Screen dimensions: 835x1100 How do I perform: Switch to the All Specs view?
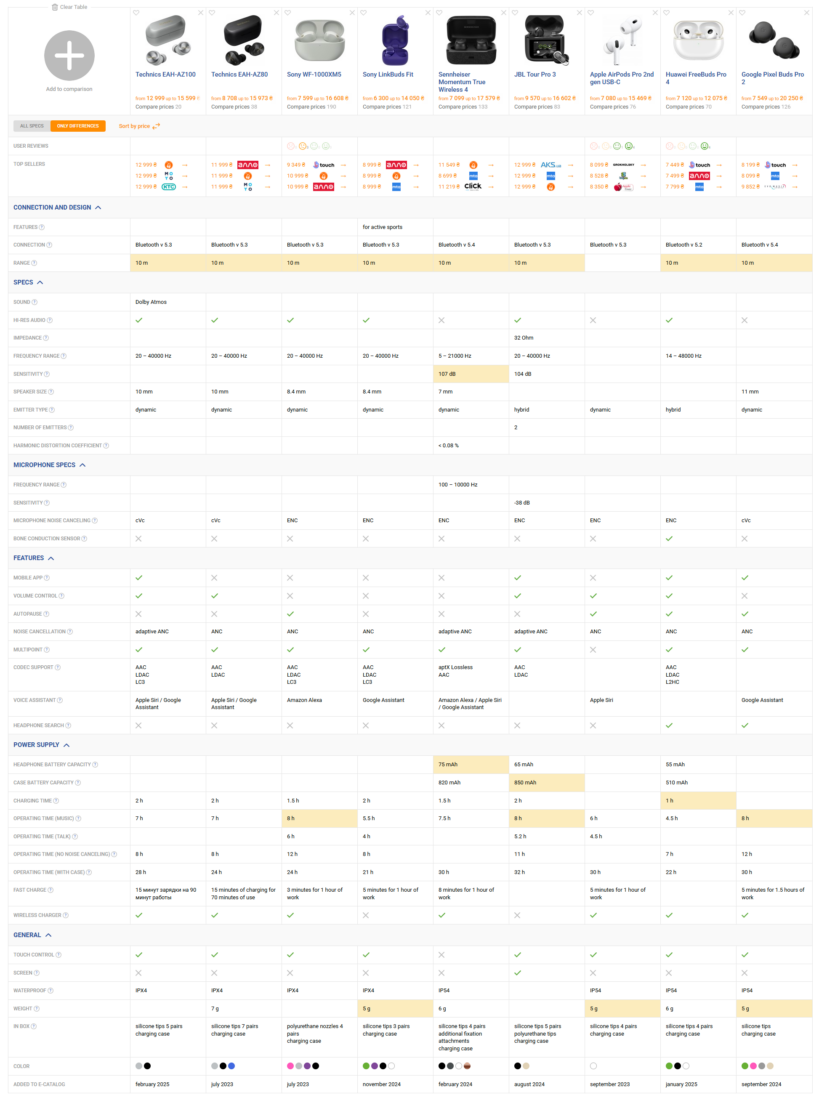pos(32,126)
